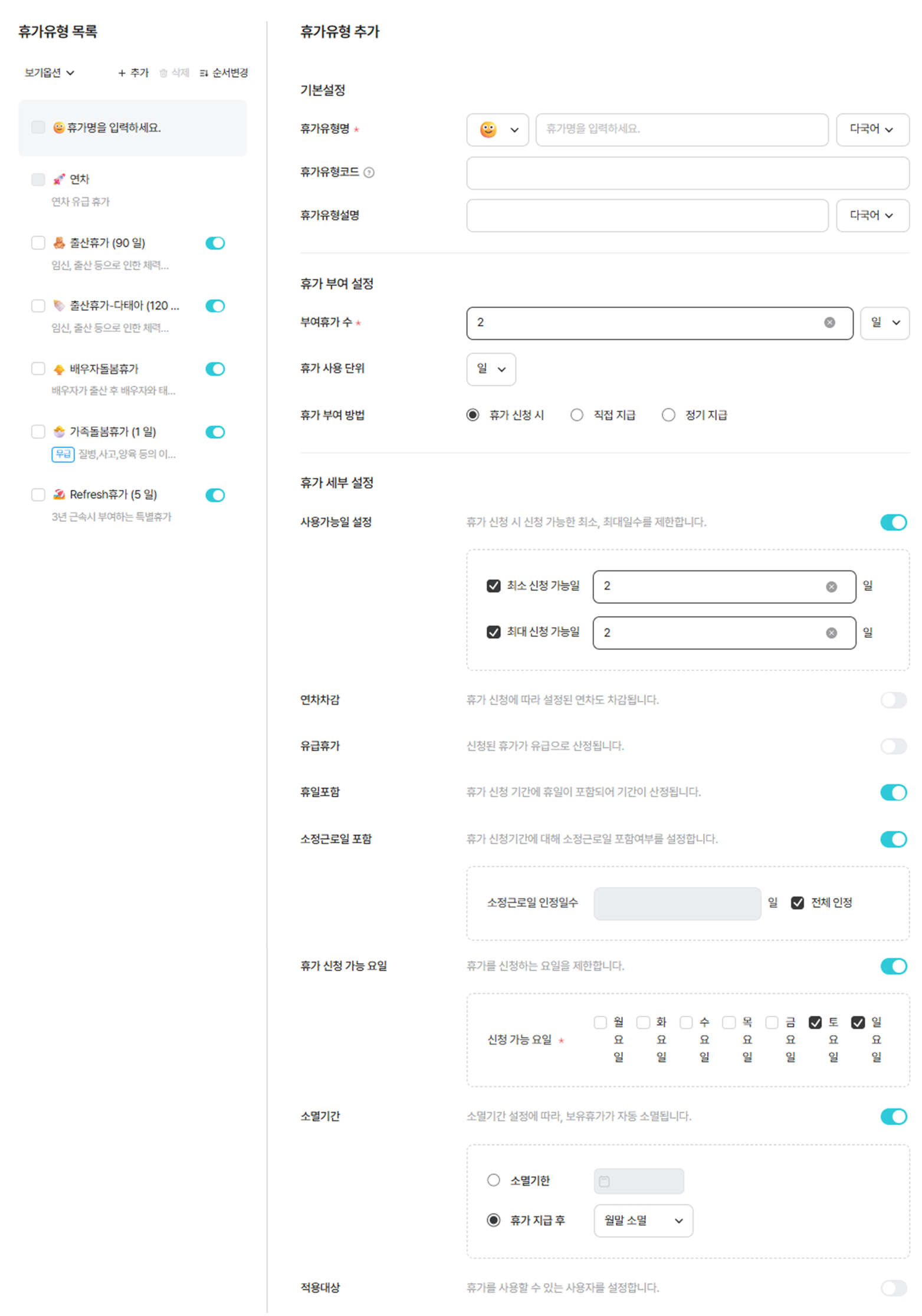The image size is (922, 1316).
Task: Clear the 최대 신청 가능일 value with X icon
Action: 831,633
